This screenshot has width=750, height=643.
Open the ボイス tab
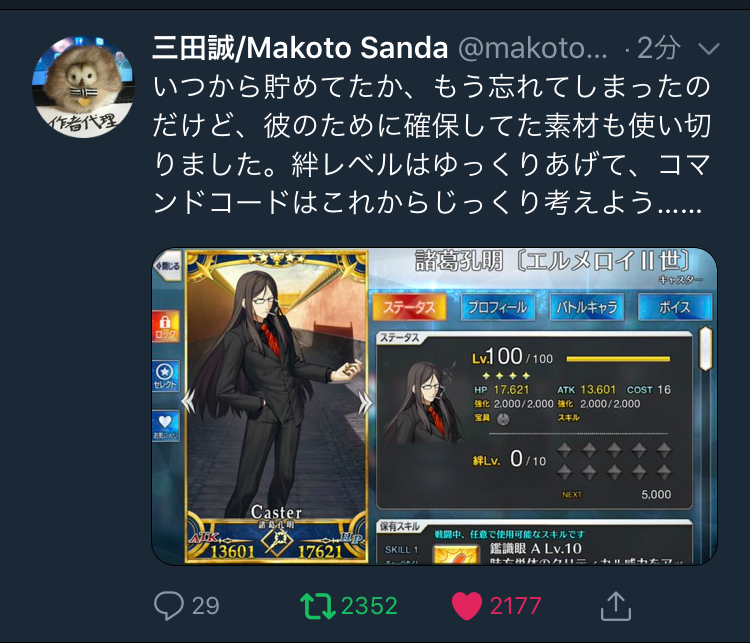(675, 307)
